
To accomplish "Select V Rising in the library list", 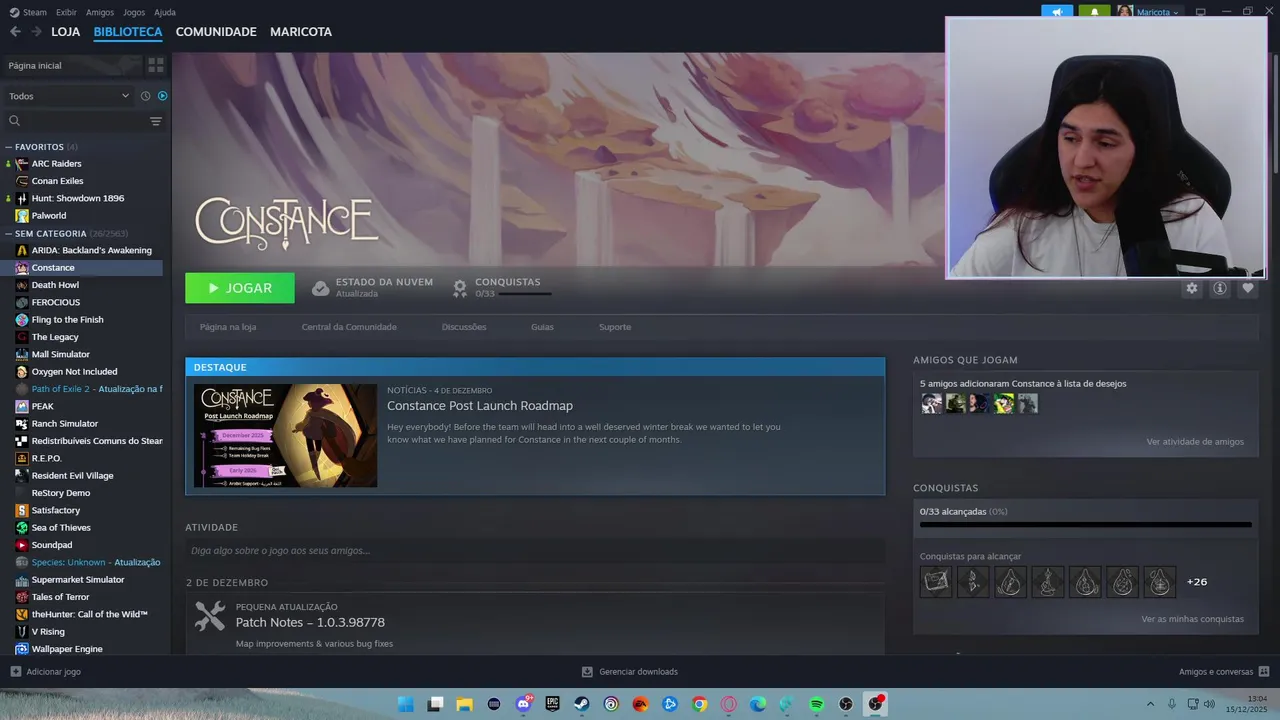I will coord(48,631).
